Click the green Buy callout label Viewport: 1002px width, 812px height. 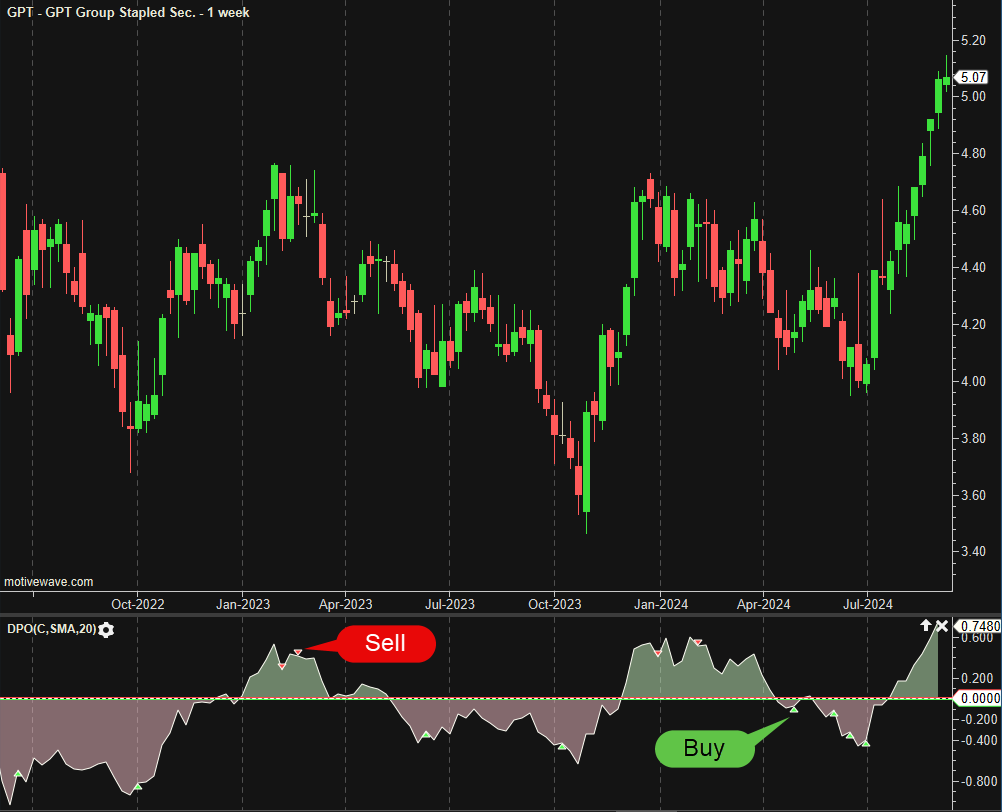(704, 748)
